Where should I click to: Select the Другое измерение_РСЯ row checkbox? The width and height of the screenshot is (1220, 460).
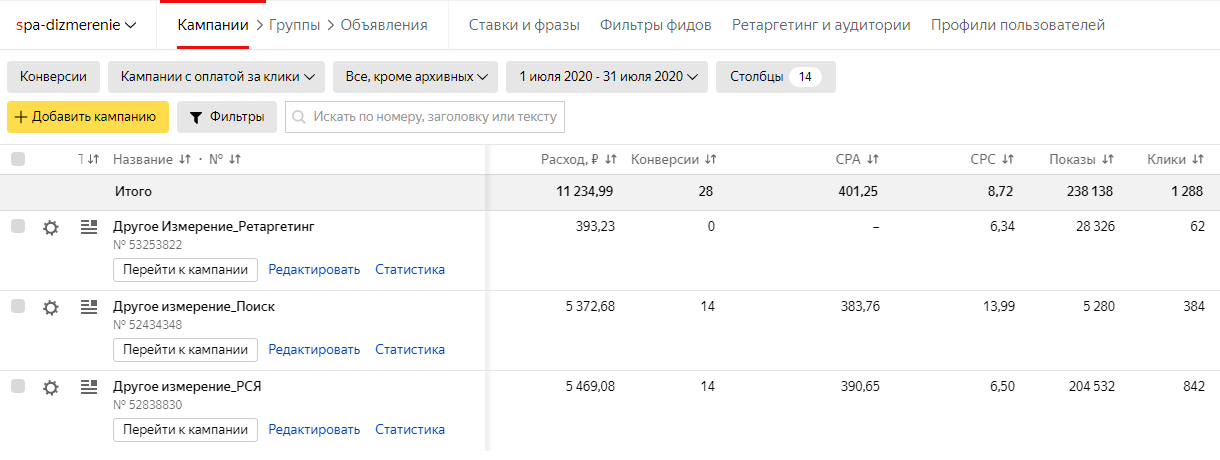[x=18, y=387]
